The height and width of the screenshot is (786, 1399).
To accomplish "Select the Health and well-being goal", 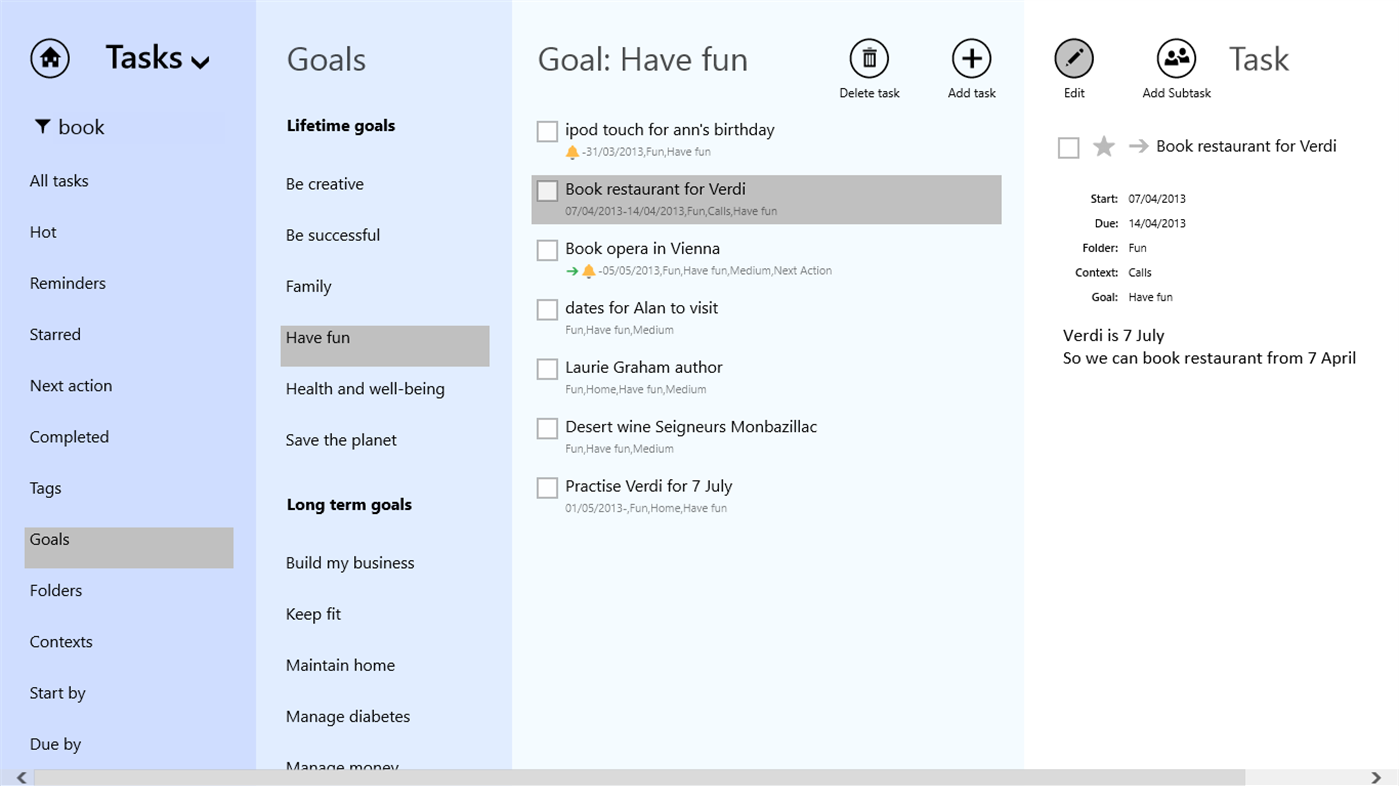I will [x=365, y=389].
